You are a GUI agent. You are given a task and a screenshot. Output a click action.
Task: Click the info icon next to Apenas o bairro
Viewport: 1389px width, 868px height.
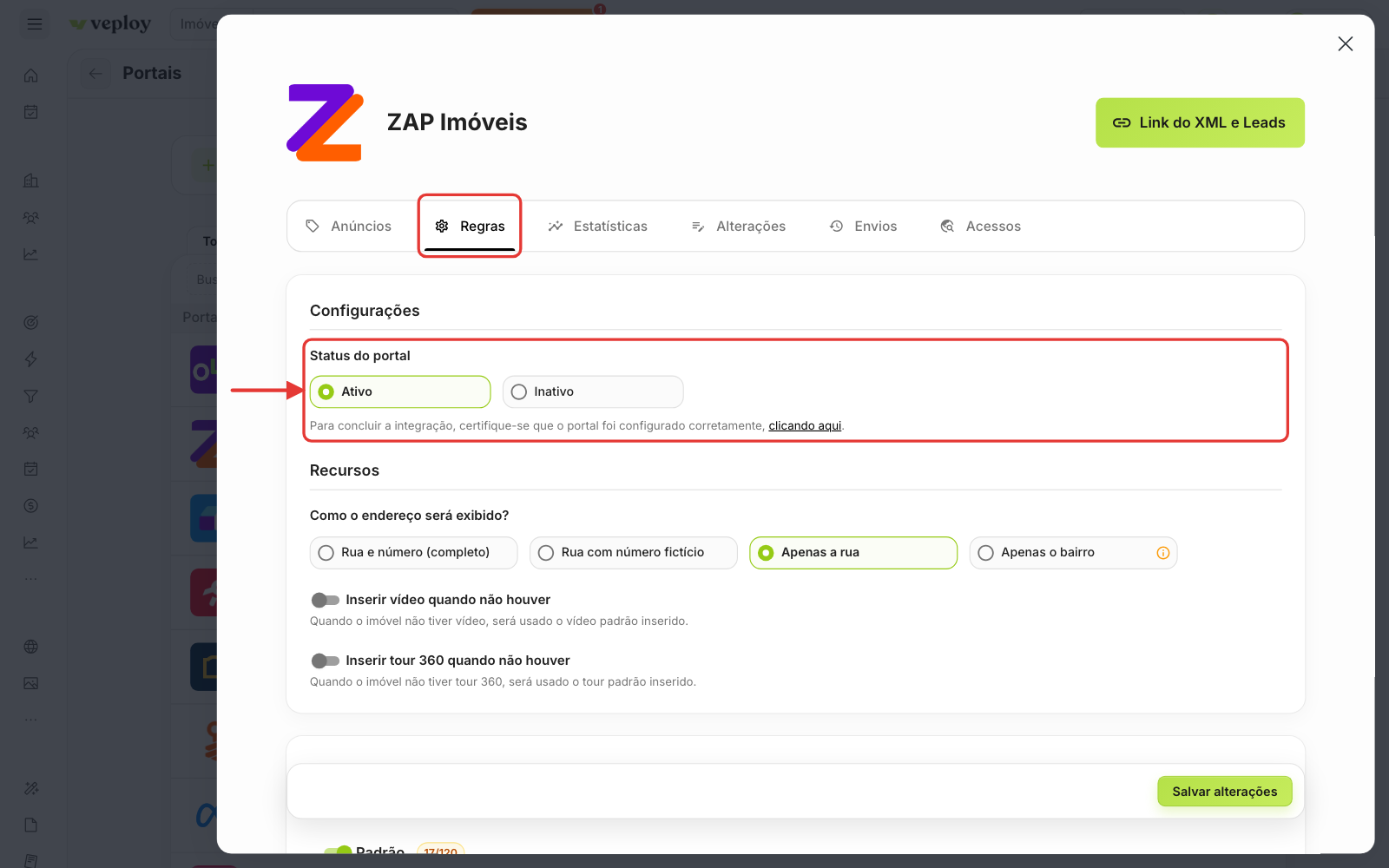tap(1163, 553)
